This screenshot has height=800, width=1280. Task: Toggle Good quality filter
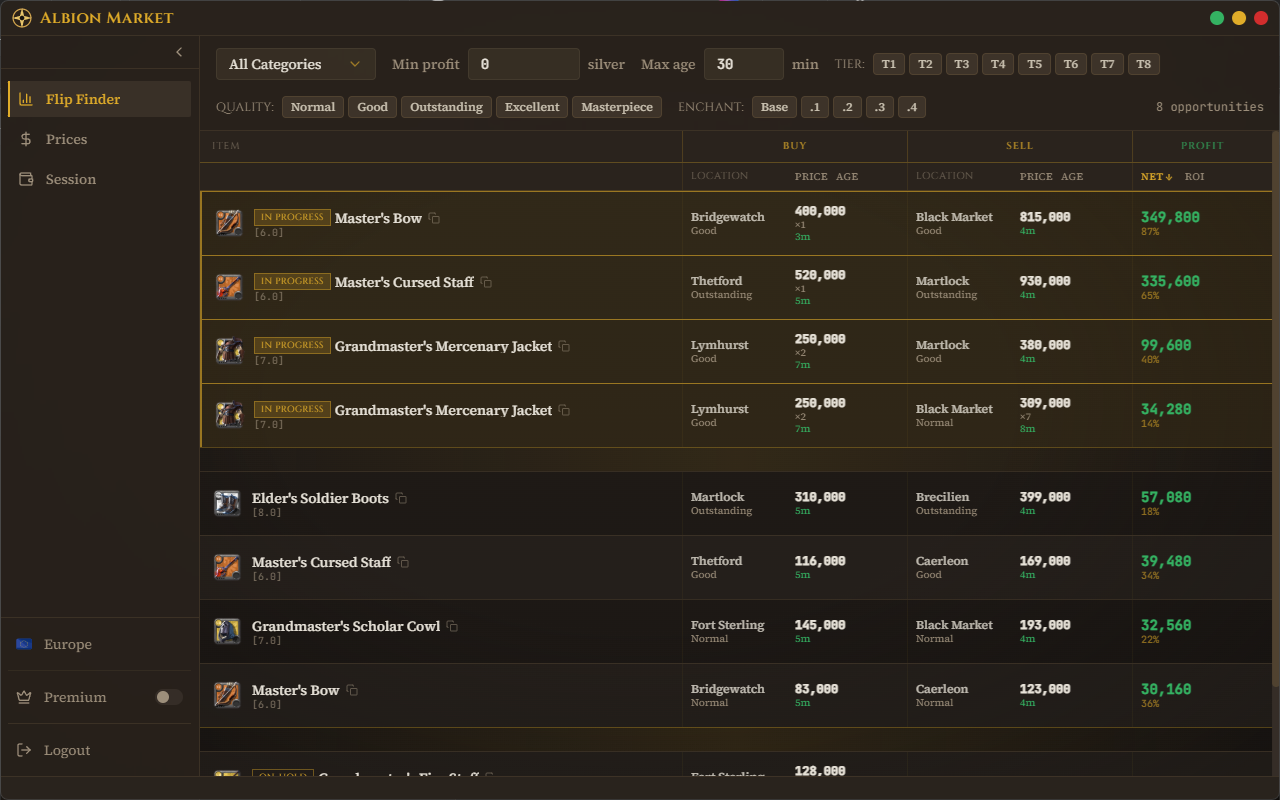pyautogui.click(x=372, y=107)
